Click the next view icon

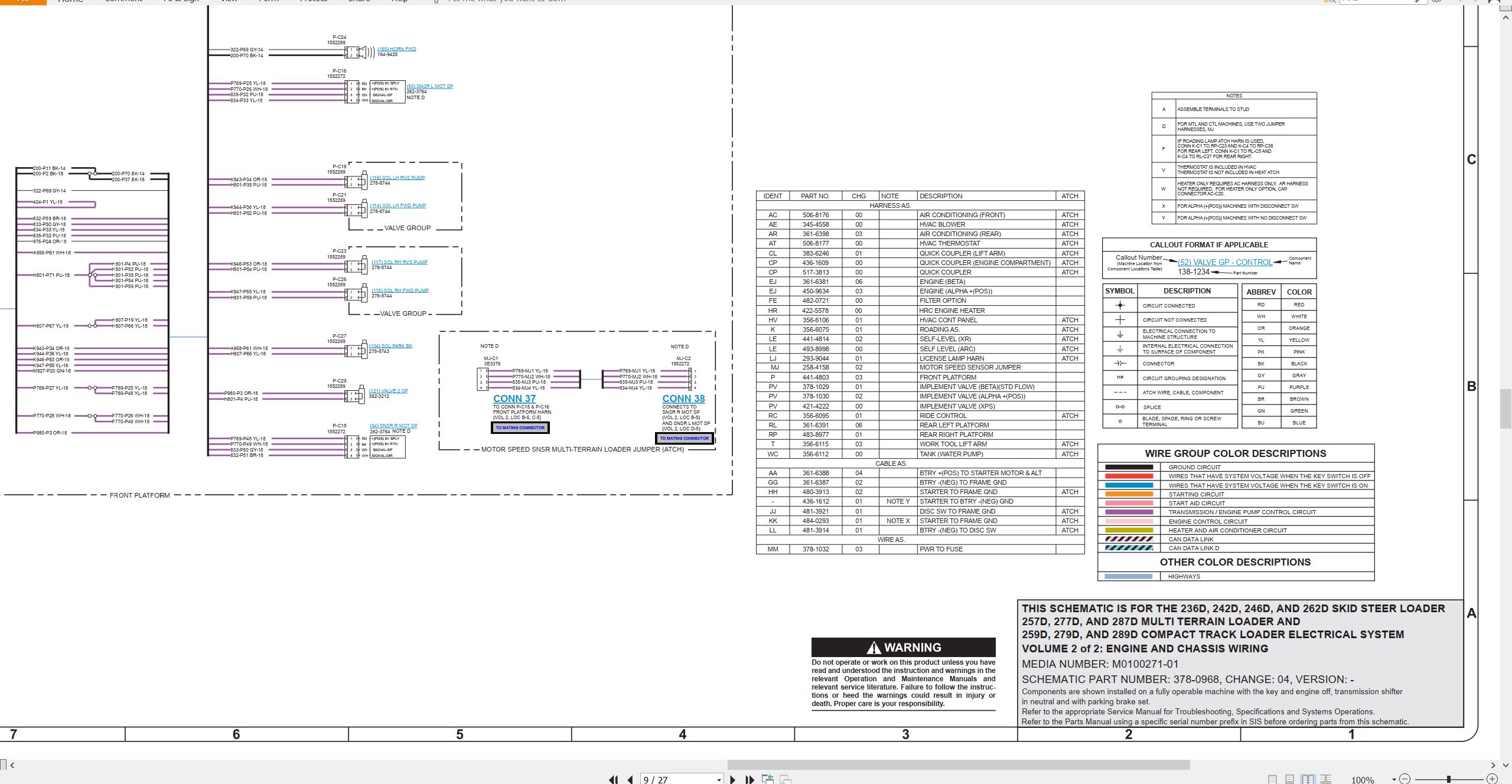(786, 779)
